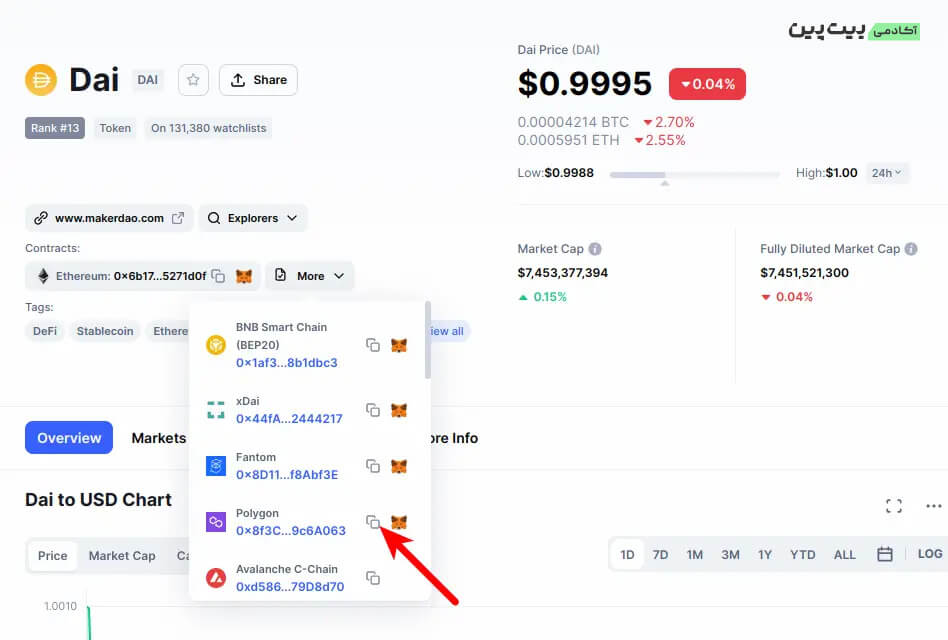Open Fantom address 0x8D11...f8Abf3E link

[287, 474]
